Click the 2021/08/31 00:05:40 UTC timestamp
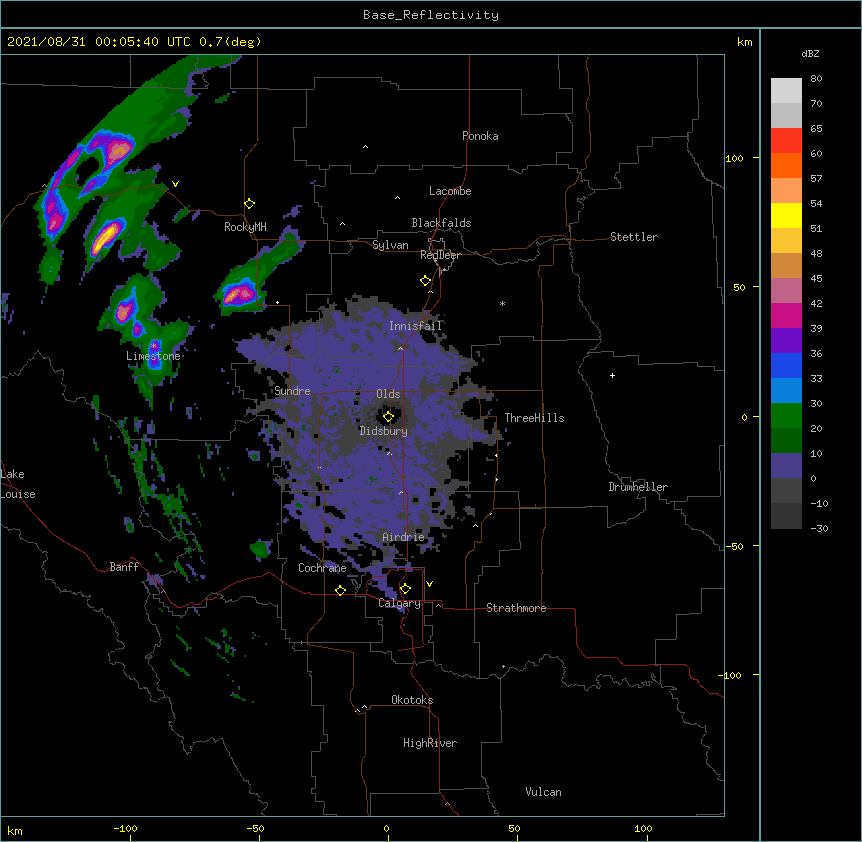862x842 pixels. coord(99,42)
